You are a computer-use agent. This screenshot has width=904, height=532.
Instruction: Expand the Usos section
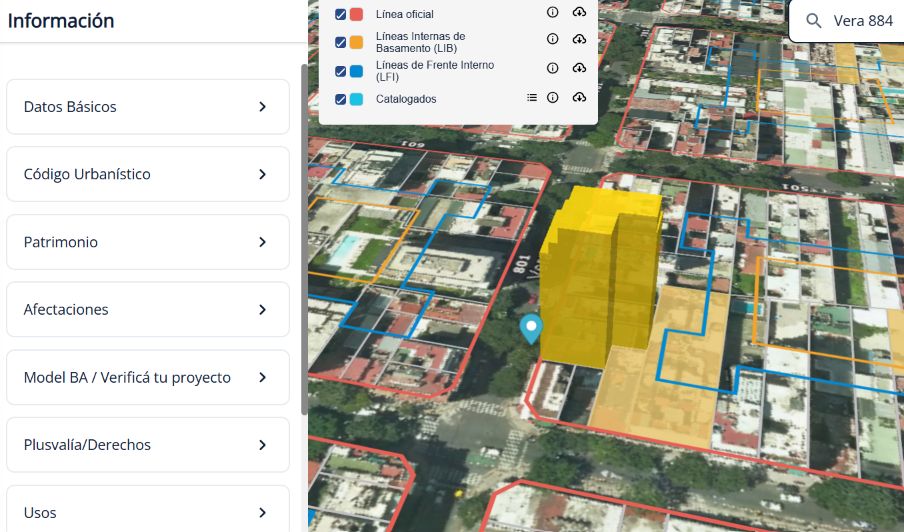pos(148,510)
